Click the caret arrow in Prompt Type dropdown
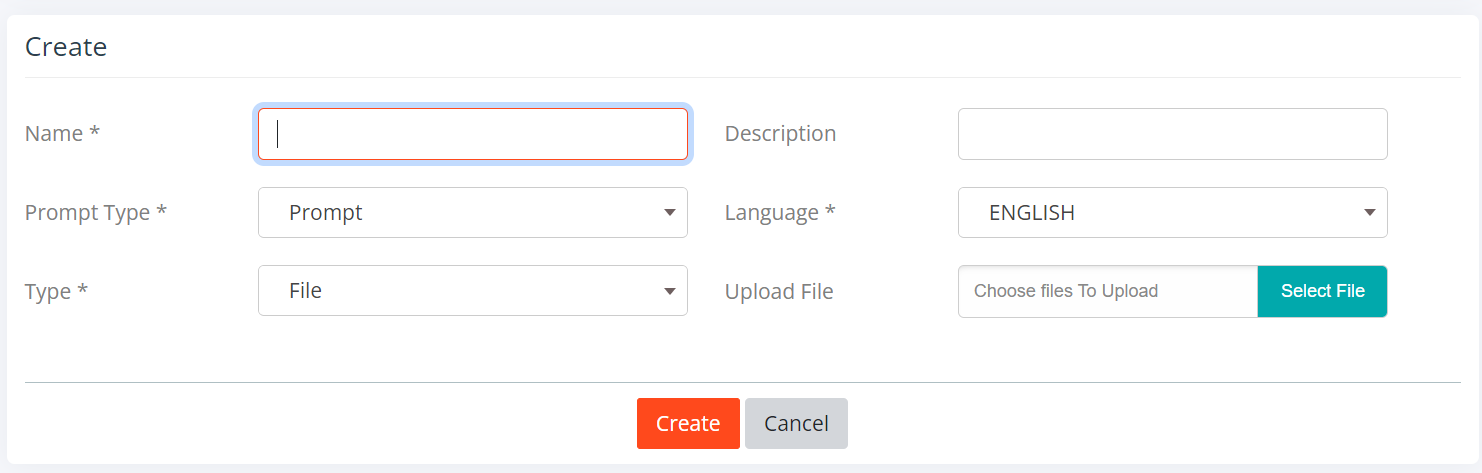The height and width of the screenshot is (473, 1482). pyautogui.click(x=669, y=212)
